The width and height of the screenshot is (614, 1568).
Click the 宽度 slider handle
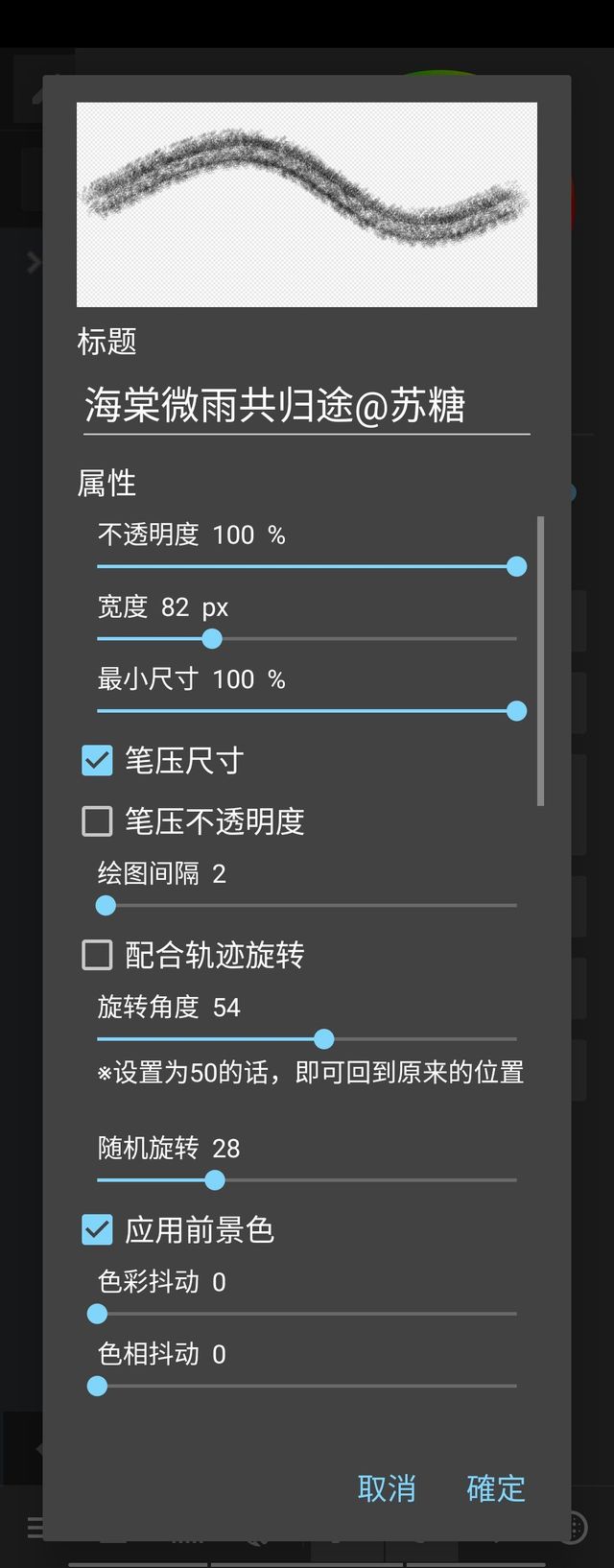(212, 638)
